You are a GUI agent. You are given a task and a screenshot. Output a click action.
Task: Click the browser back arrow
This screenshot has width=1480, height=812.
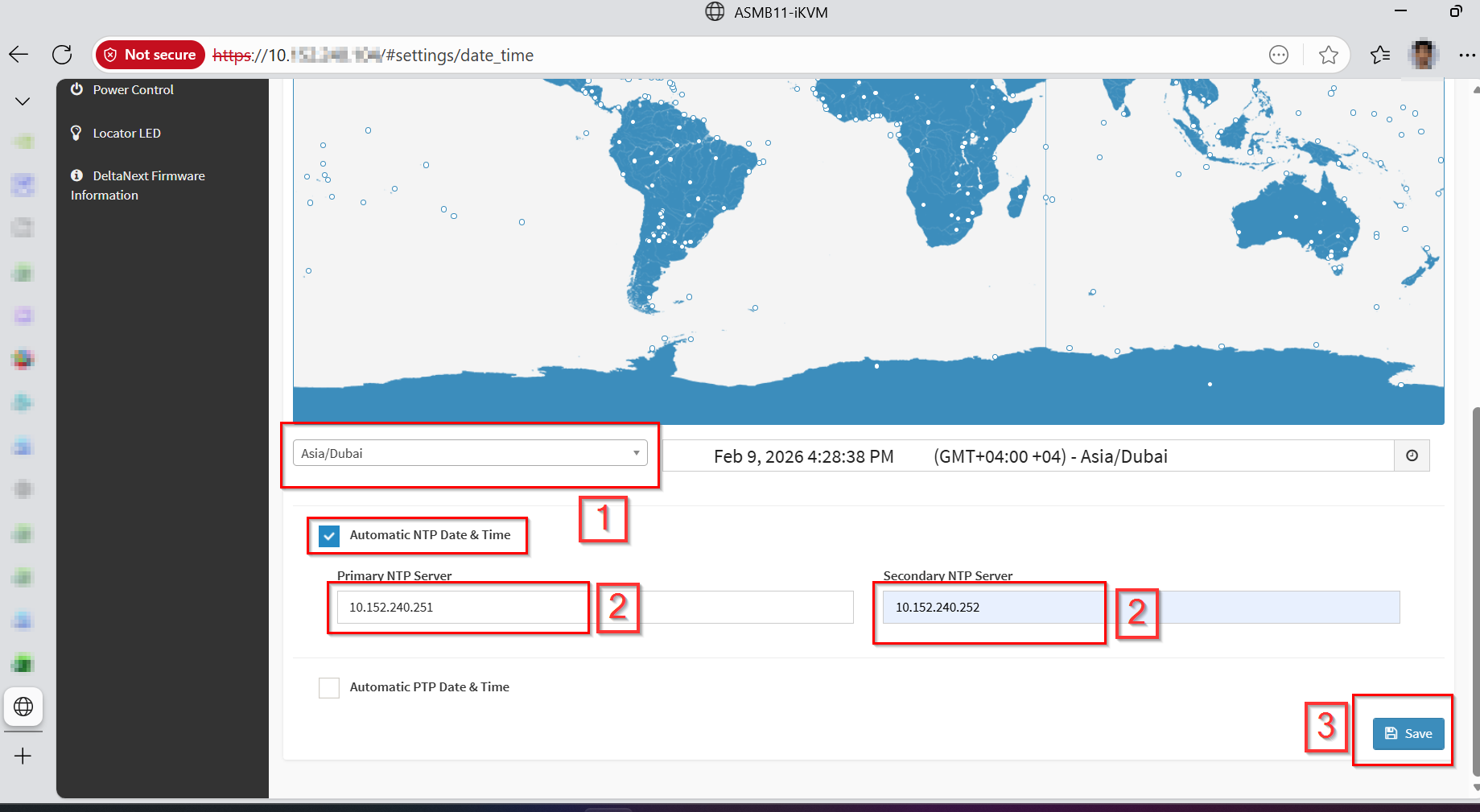coord(19,55)
